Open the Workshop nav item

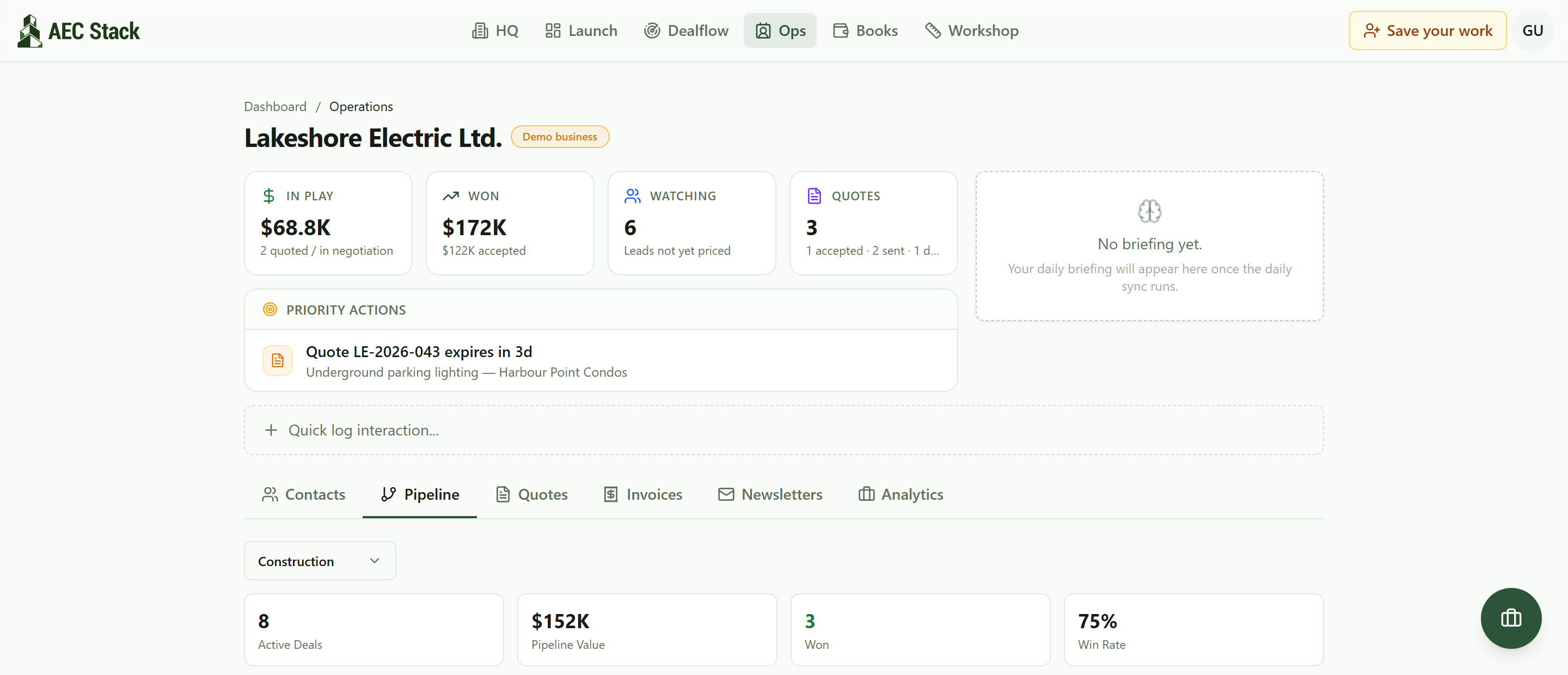point(971,30)
